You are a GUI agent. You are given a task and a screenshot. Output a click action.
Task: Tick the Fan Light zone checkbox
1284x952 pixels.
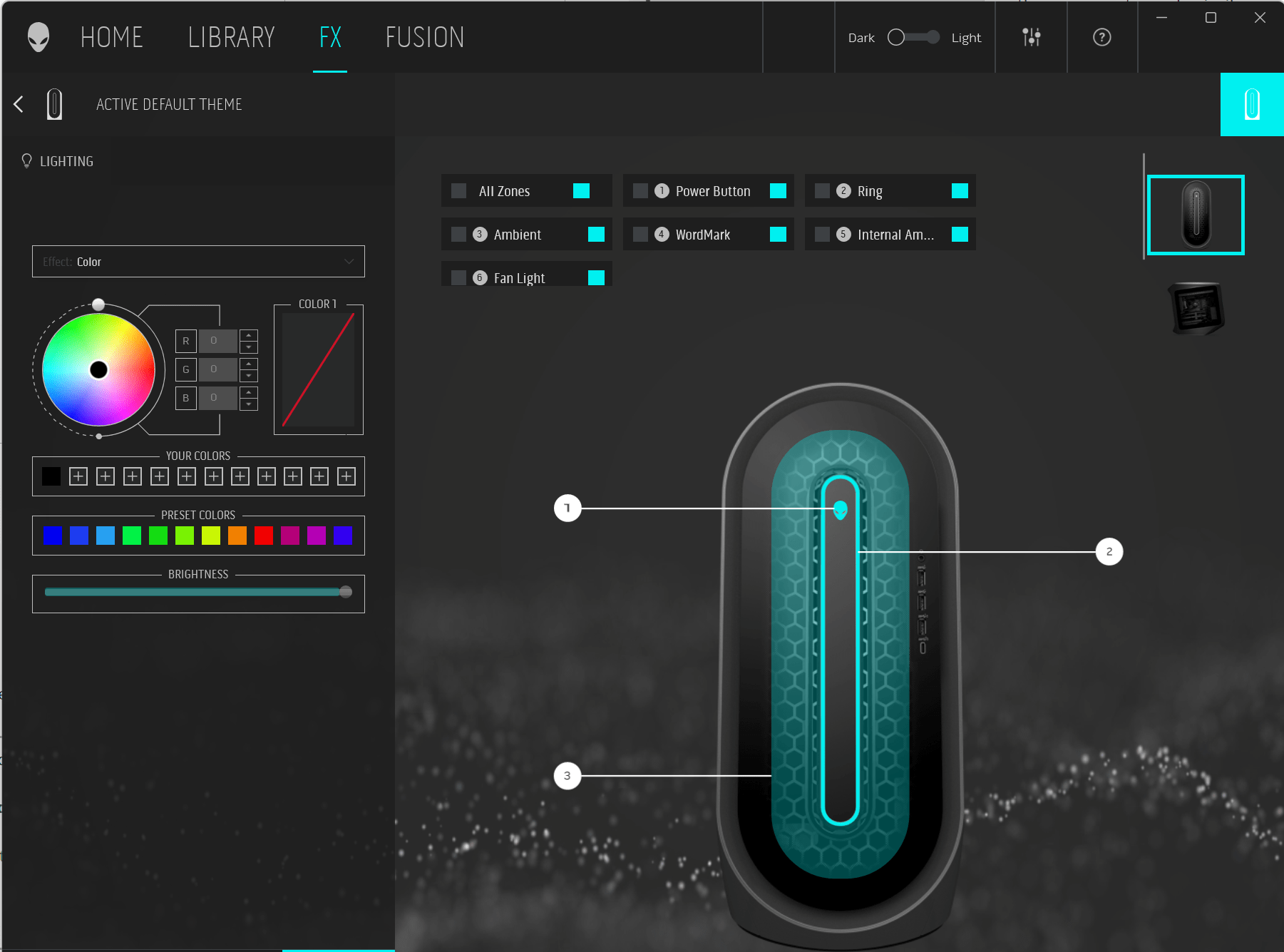point(459,278)
